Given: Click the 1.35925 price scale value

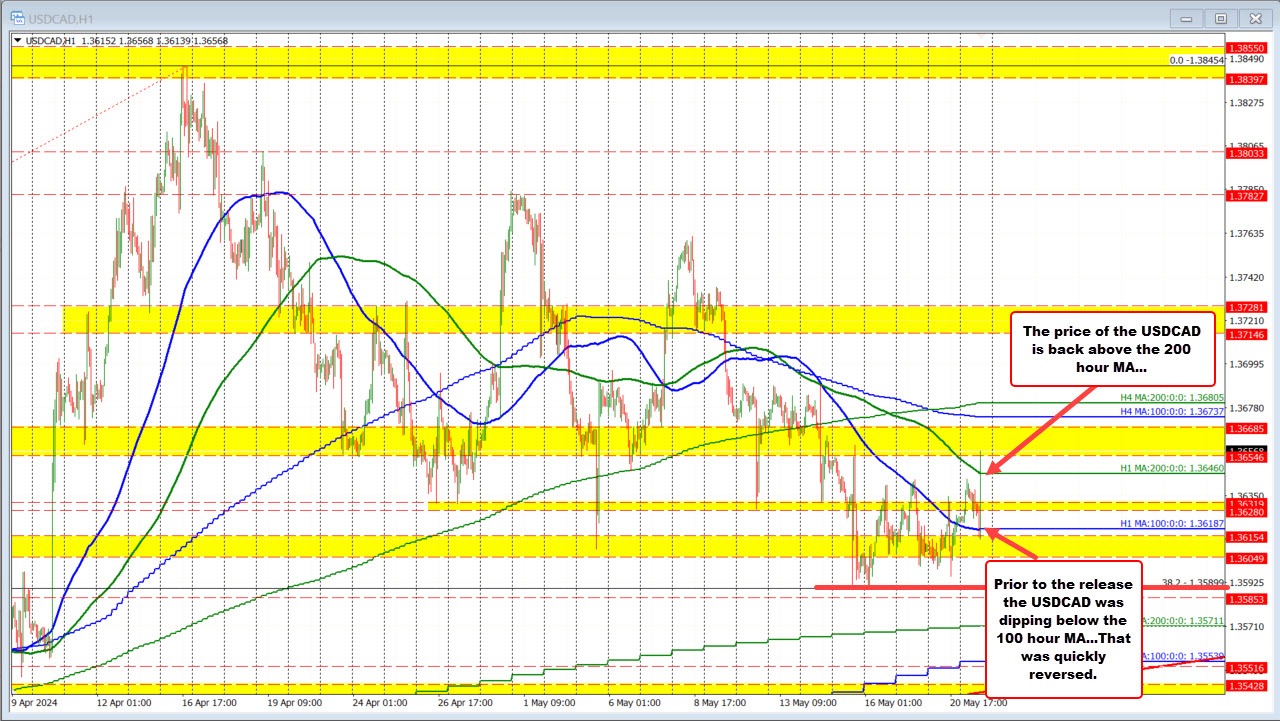Looking at the screenshot, I should point(1249,582).
